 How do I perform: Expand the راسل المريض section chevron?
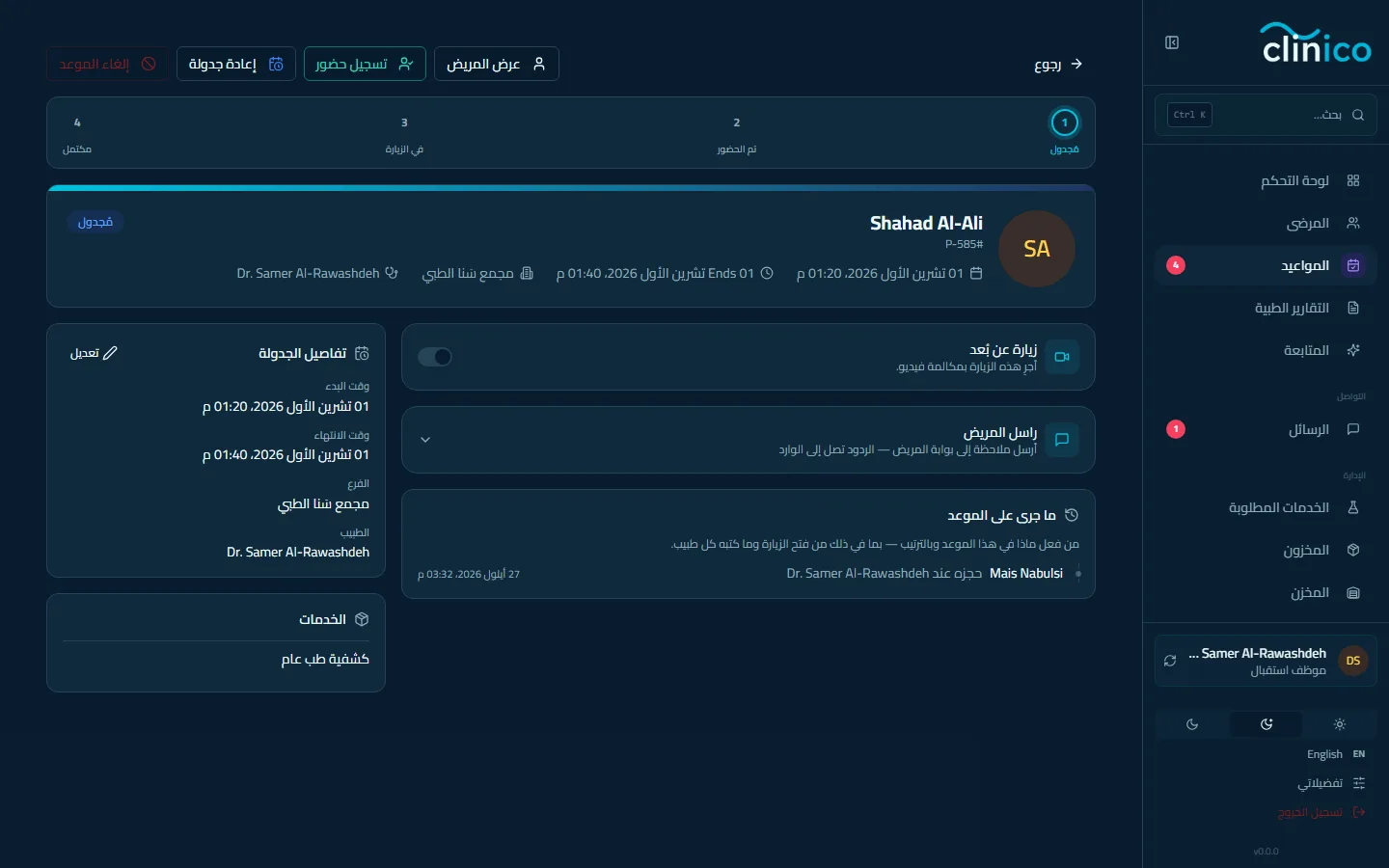(425, 440)
